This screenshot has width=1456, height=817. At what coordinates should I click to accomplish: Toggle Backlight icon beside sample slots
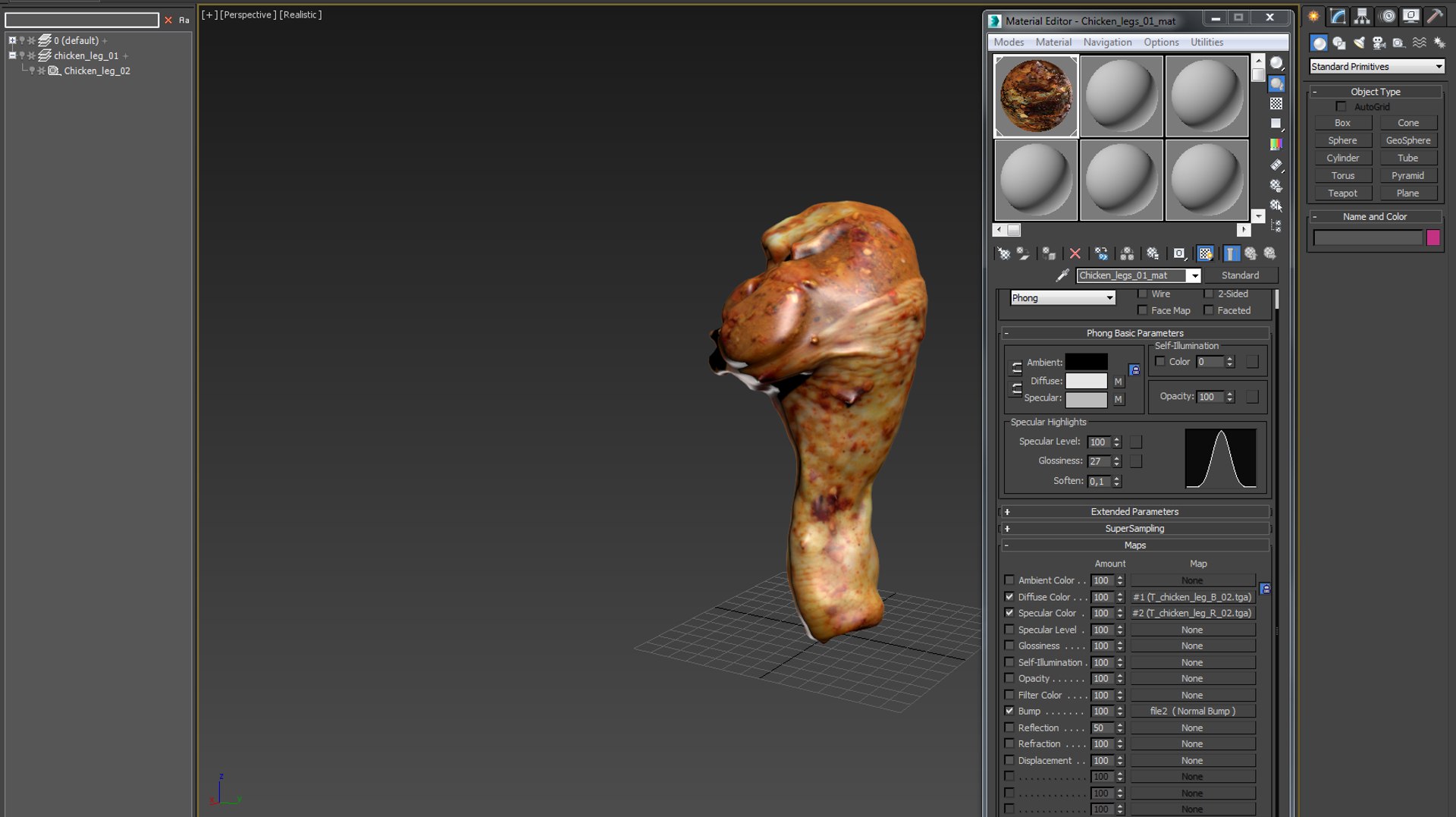(1277, 83)
